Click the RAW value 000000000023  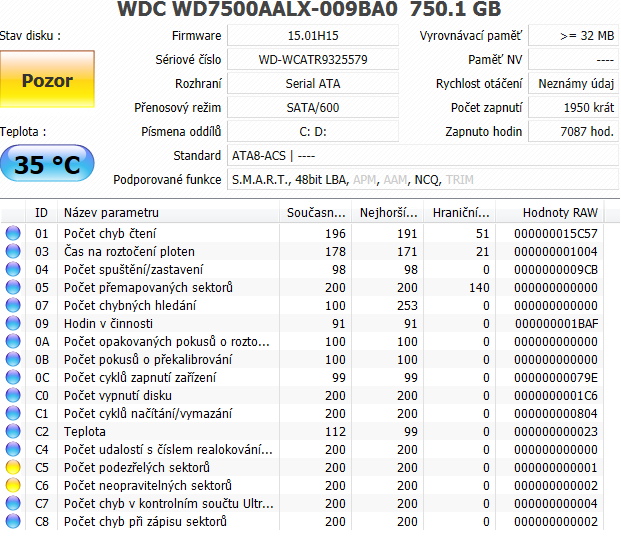point(556,431)
